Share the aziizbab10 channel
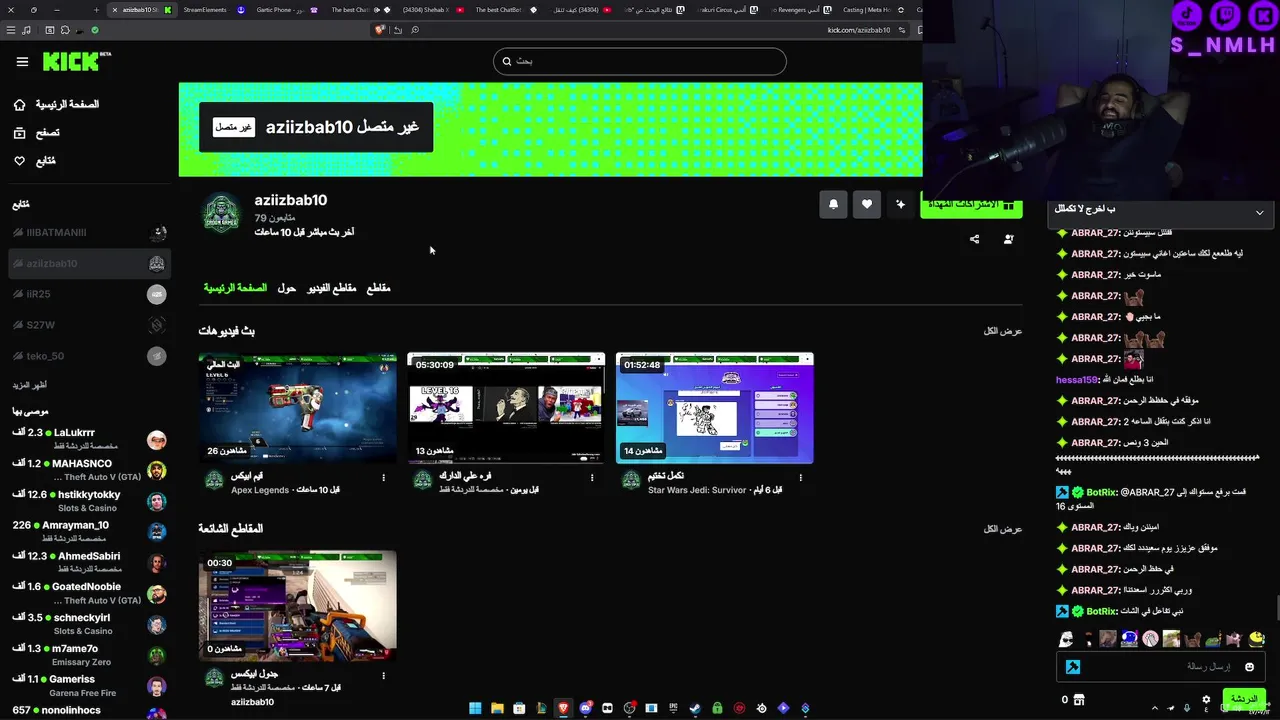Screen dimensions: 1280x720 (x=974, y=239)
